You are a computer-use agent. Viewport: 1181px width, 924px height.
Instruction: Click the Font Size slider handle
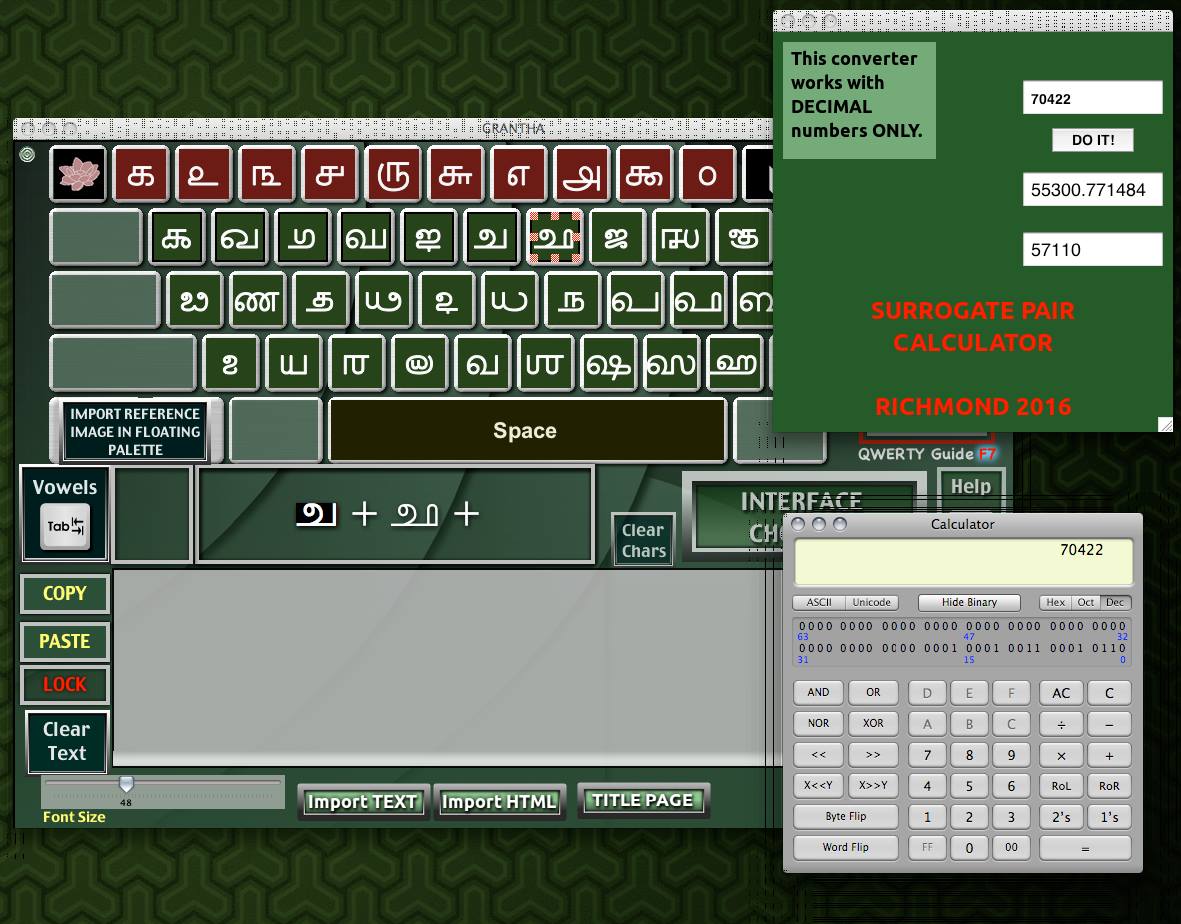coord(127,784)
